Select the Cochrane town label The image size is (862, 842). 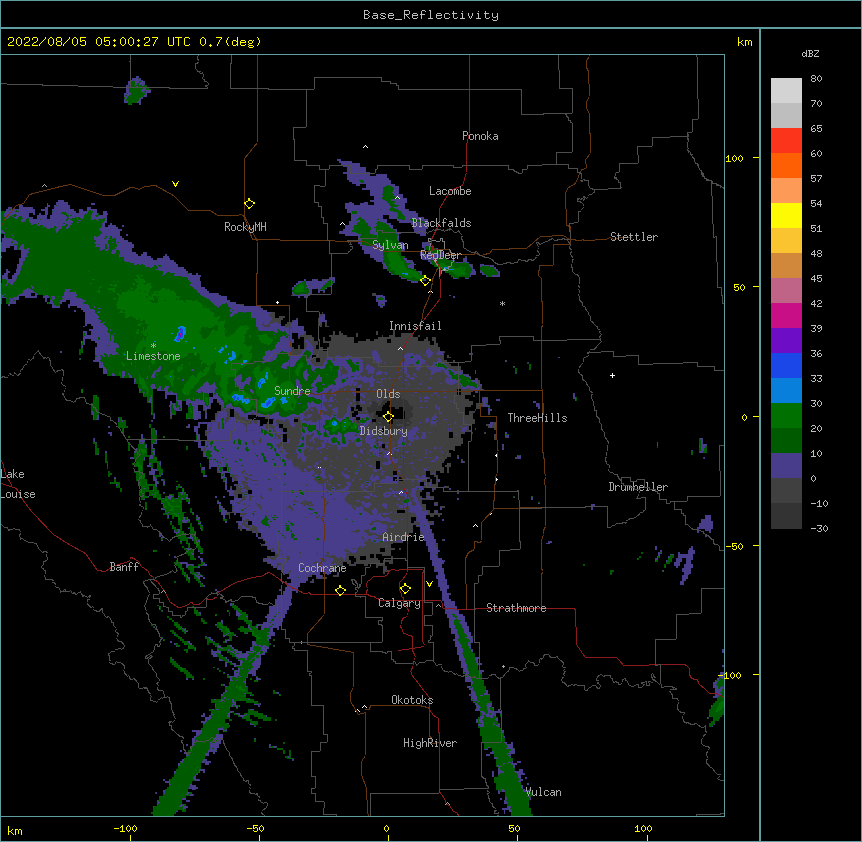322,568
